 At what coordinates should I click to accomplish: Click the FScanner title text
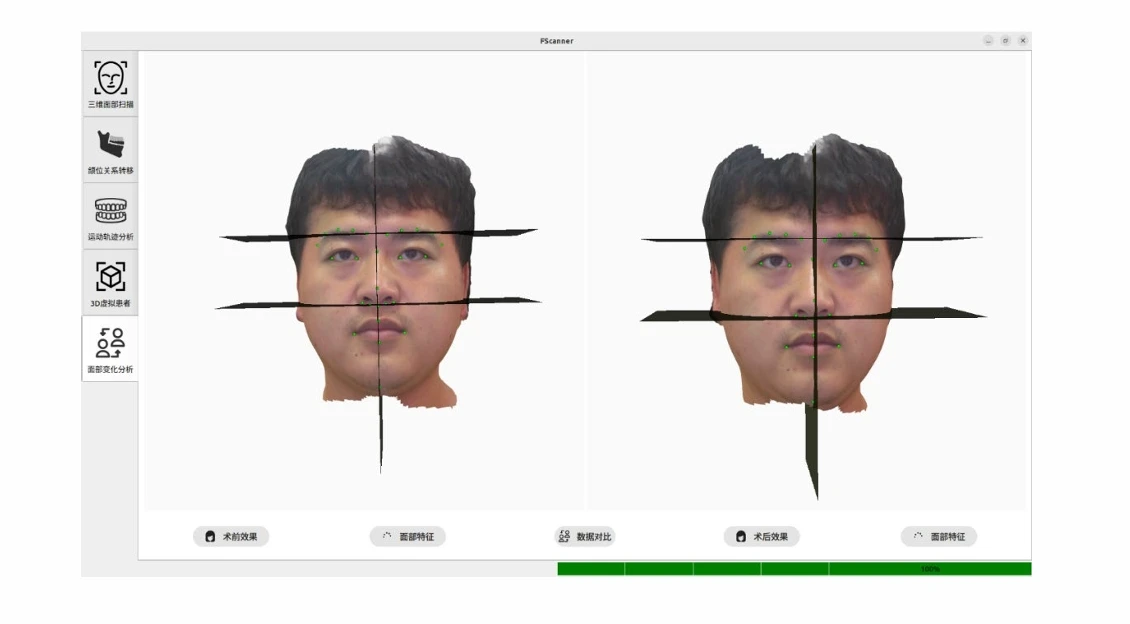(556, 41)
